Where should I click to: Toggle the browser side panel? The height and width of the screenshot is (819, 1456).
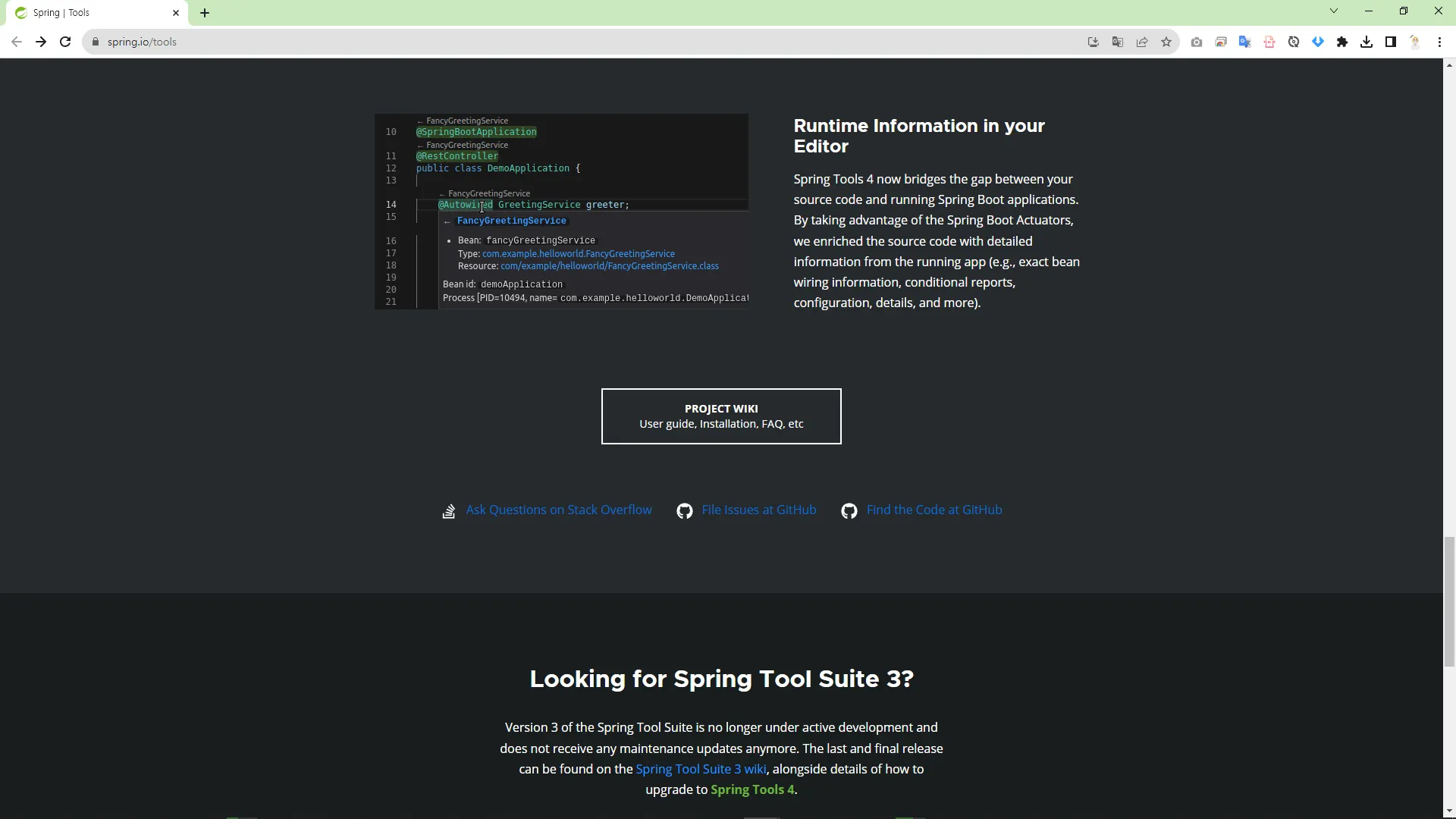[1391, 42]
